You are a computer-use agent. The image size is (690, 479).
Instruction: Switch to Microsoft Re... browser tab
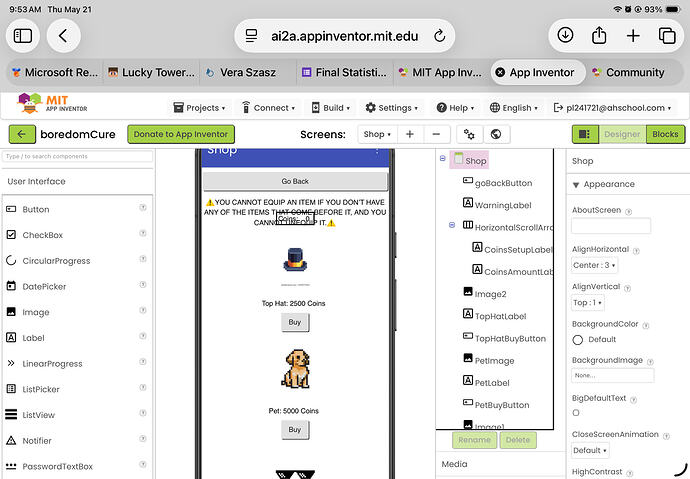pyautogui.click(x=55, y=73)
